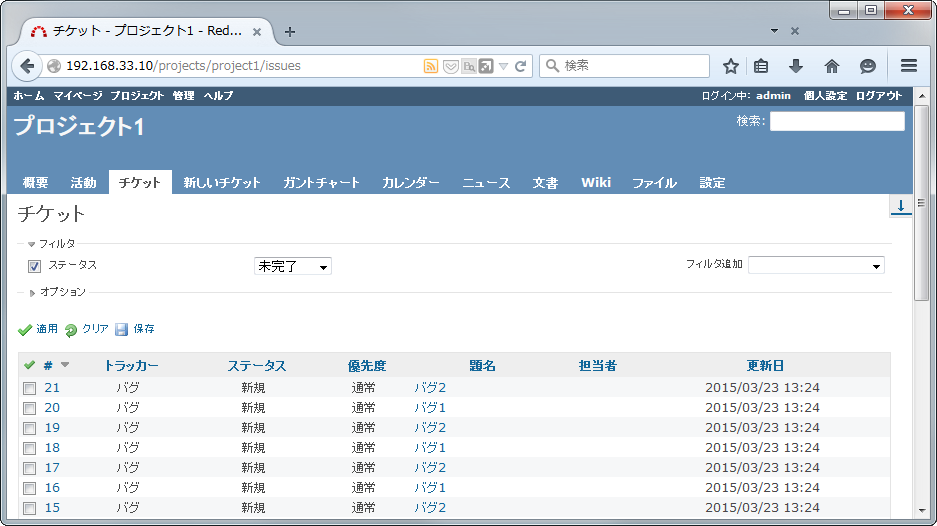Image resolution: width=937 pixels, height=526 pixels.
Task: Open the ニュース tab
Action: (486, 182)
